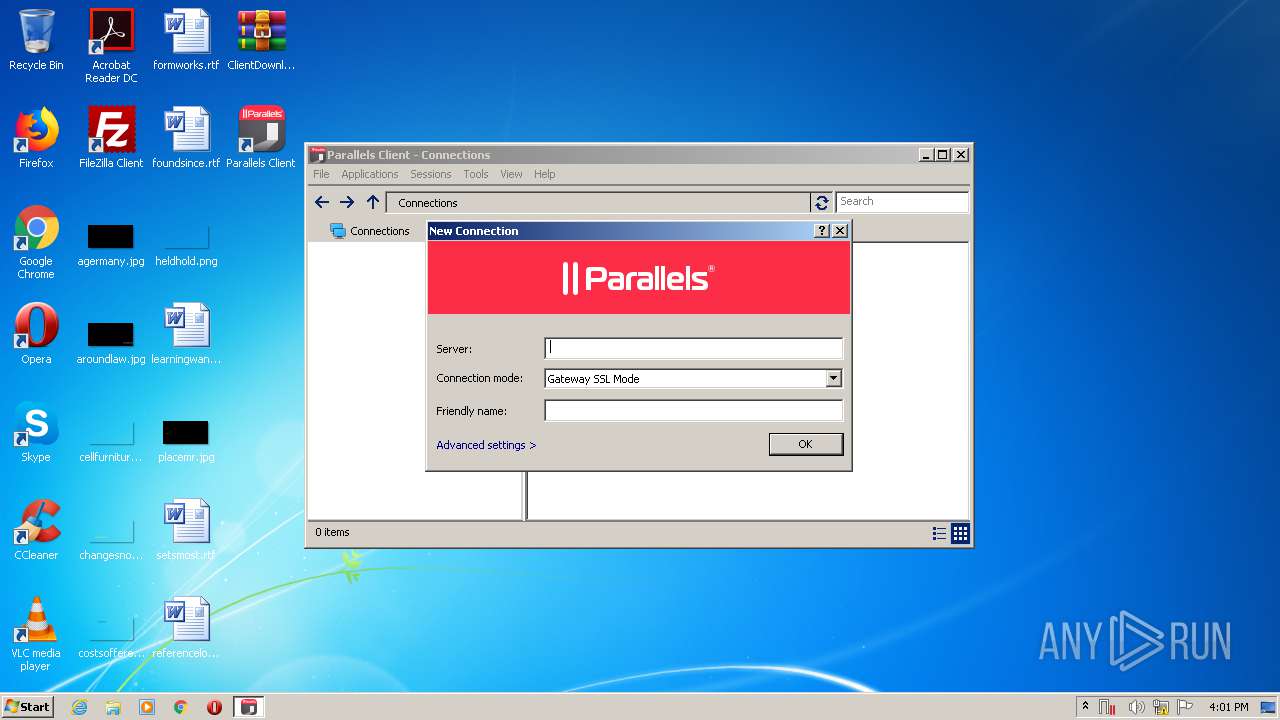Click the Search box in Parallels Client
1280x720 pixels.
click(902, 202)
